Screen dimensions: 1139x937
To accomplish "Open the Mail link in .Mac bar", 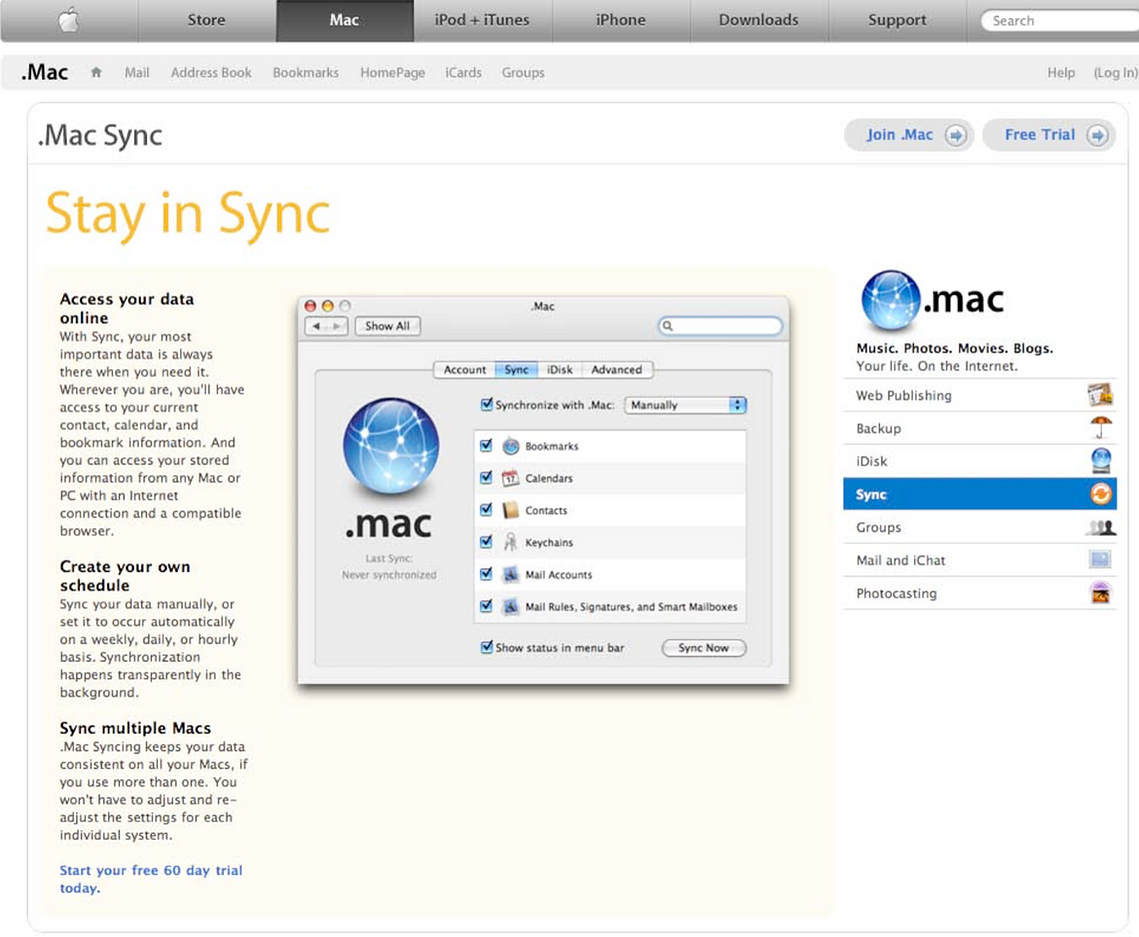I will point(137,73).
